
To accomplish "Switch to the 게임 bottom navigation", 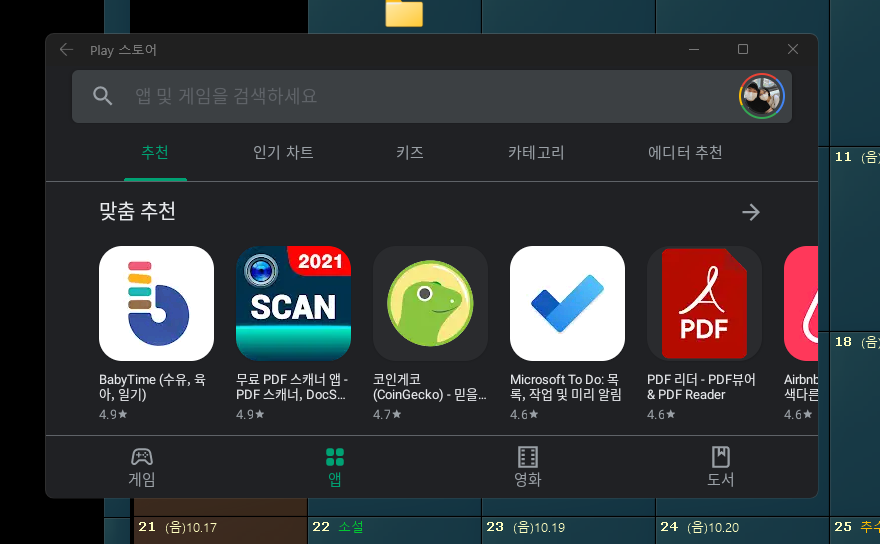I will point(142,467).
